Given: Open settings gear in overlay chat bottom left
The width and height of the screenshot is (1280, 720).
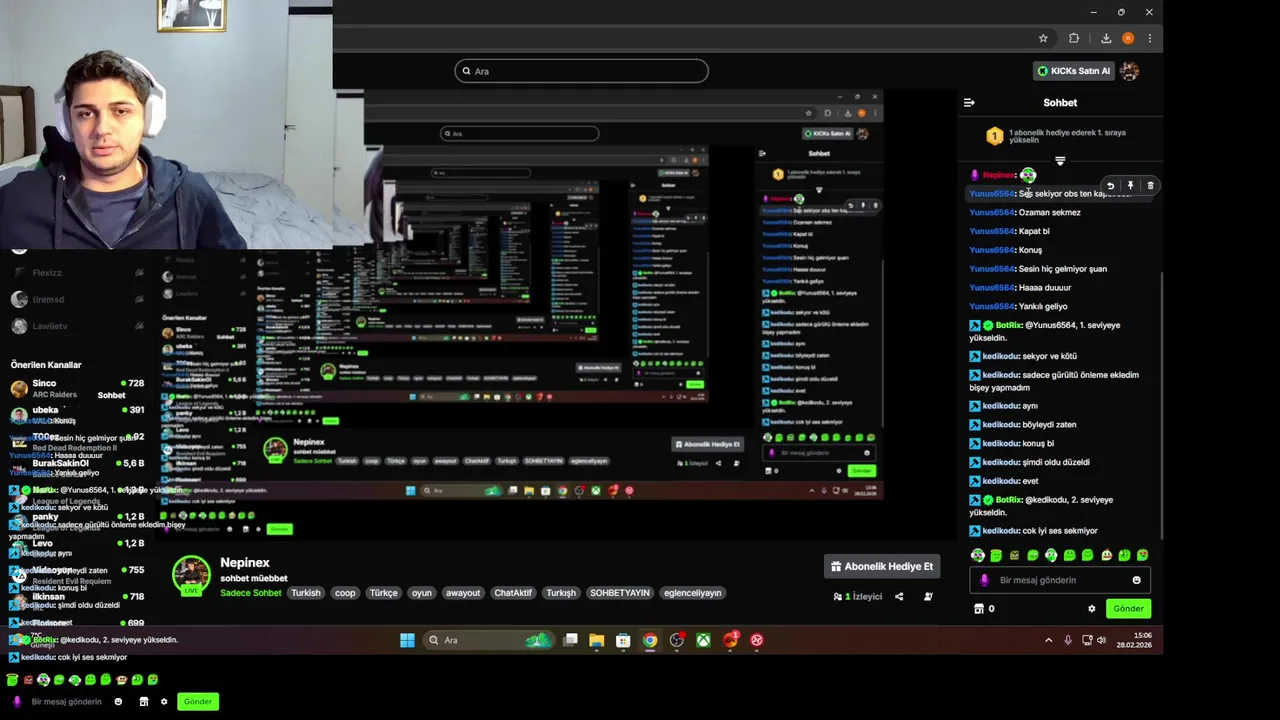Looking at the screenshot, I should click(164, 702).
